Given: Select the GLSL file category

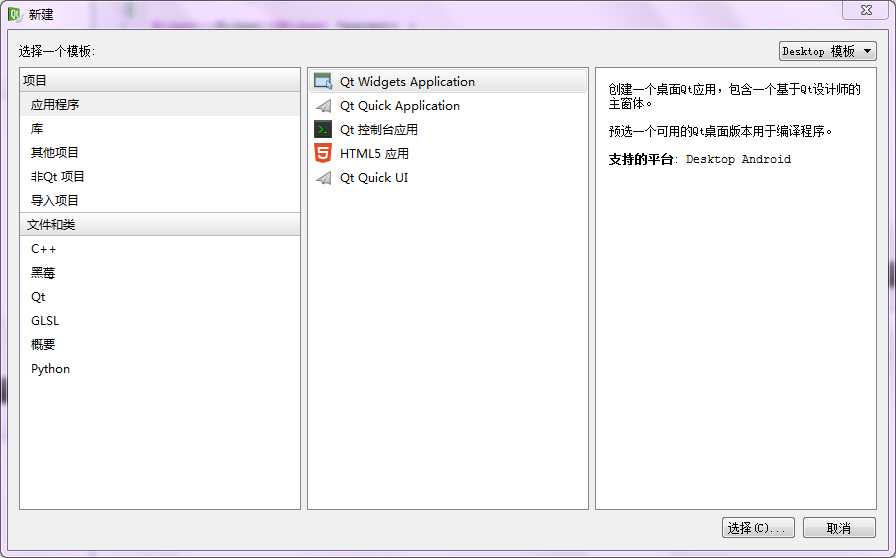Looking at the screenshot, I should (159, 321).
